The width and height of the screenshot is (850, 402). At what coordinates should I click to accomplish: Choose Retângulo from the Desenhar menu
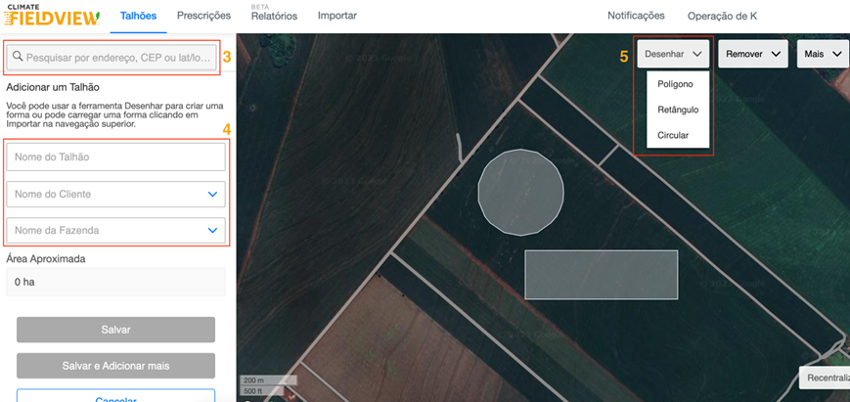click(678, 110)
